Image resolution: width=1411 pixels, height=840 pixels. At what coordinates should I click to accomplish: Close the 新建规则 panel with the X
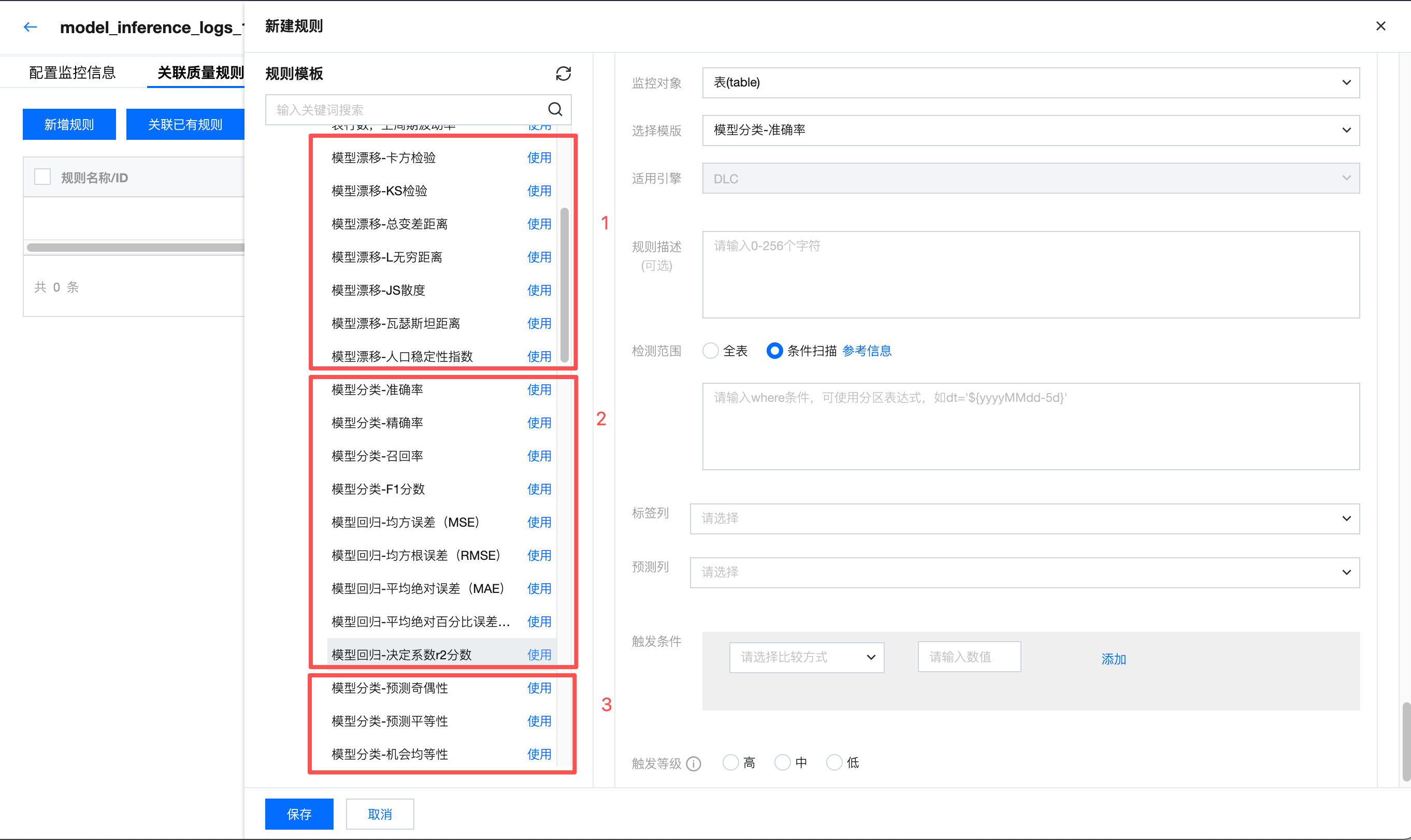(x=1380, y=26)
